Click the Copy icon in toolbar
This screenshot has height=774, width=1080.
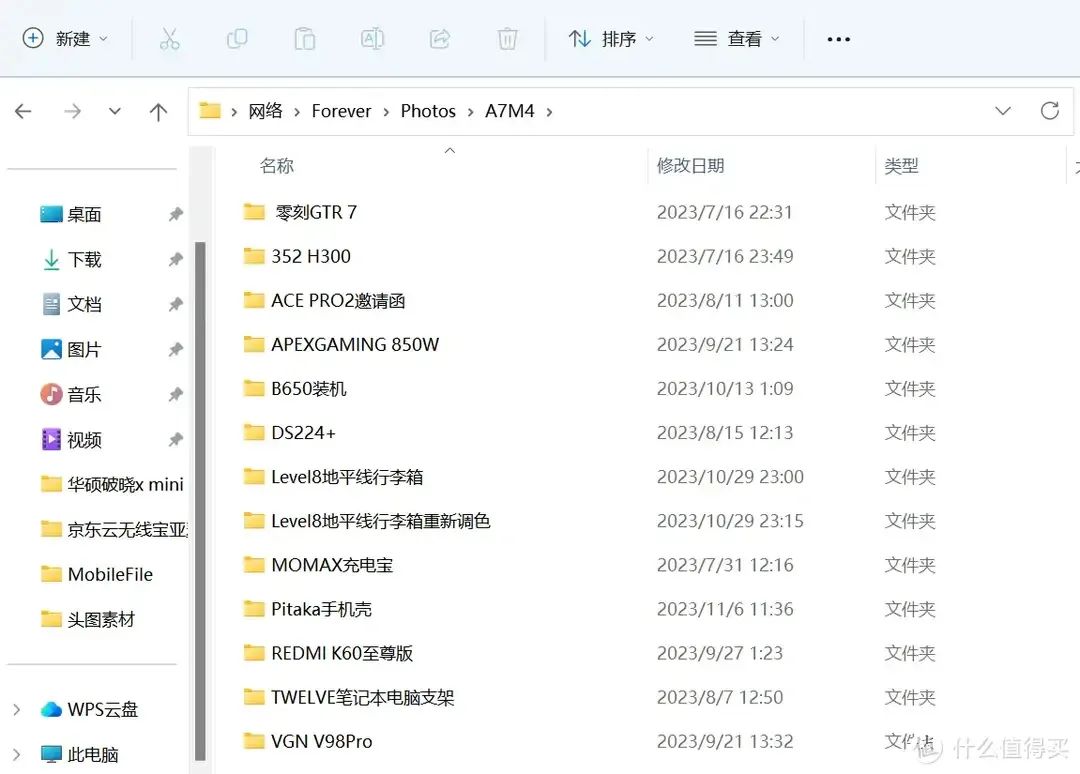pos(237,39)
